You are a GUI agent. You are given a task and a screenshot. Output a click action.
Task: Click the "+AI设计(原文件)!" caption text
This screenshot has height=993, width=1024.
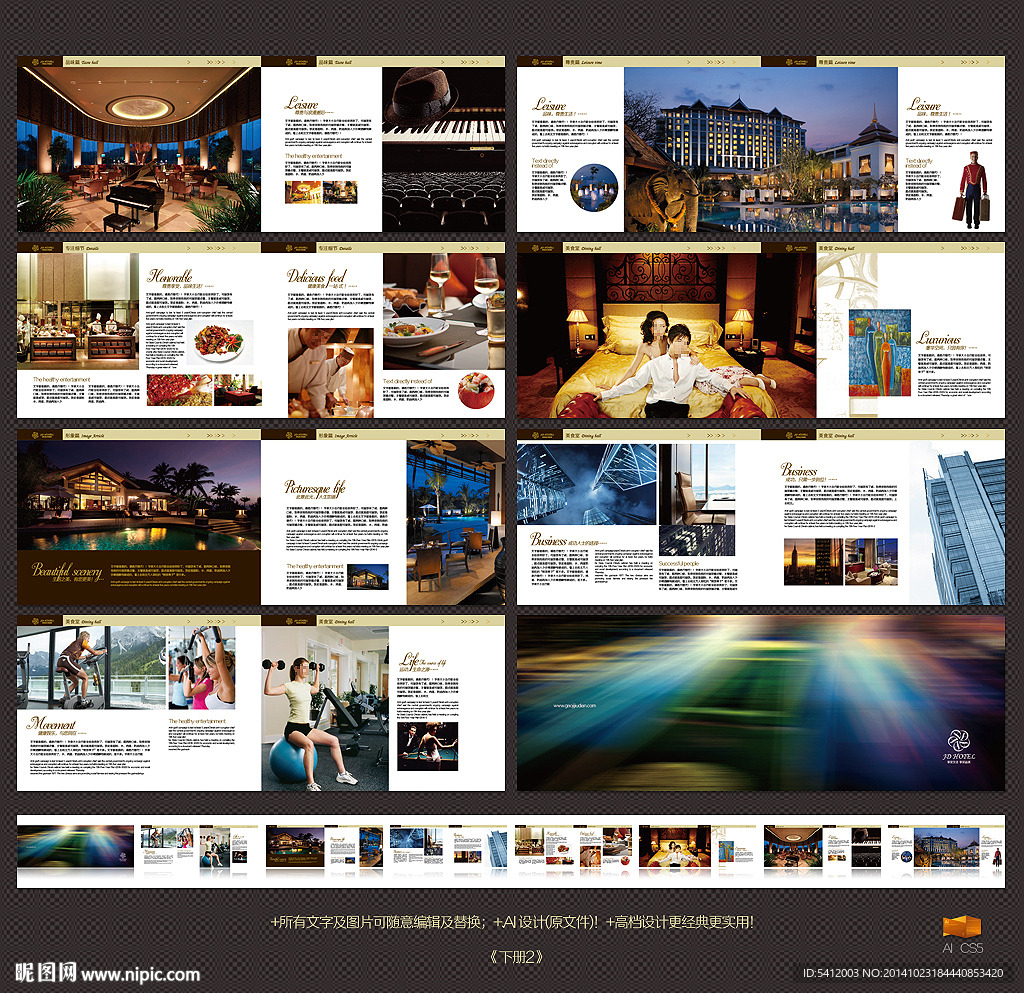[545, 922]
